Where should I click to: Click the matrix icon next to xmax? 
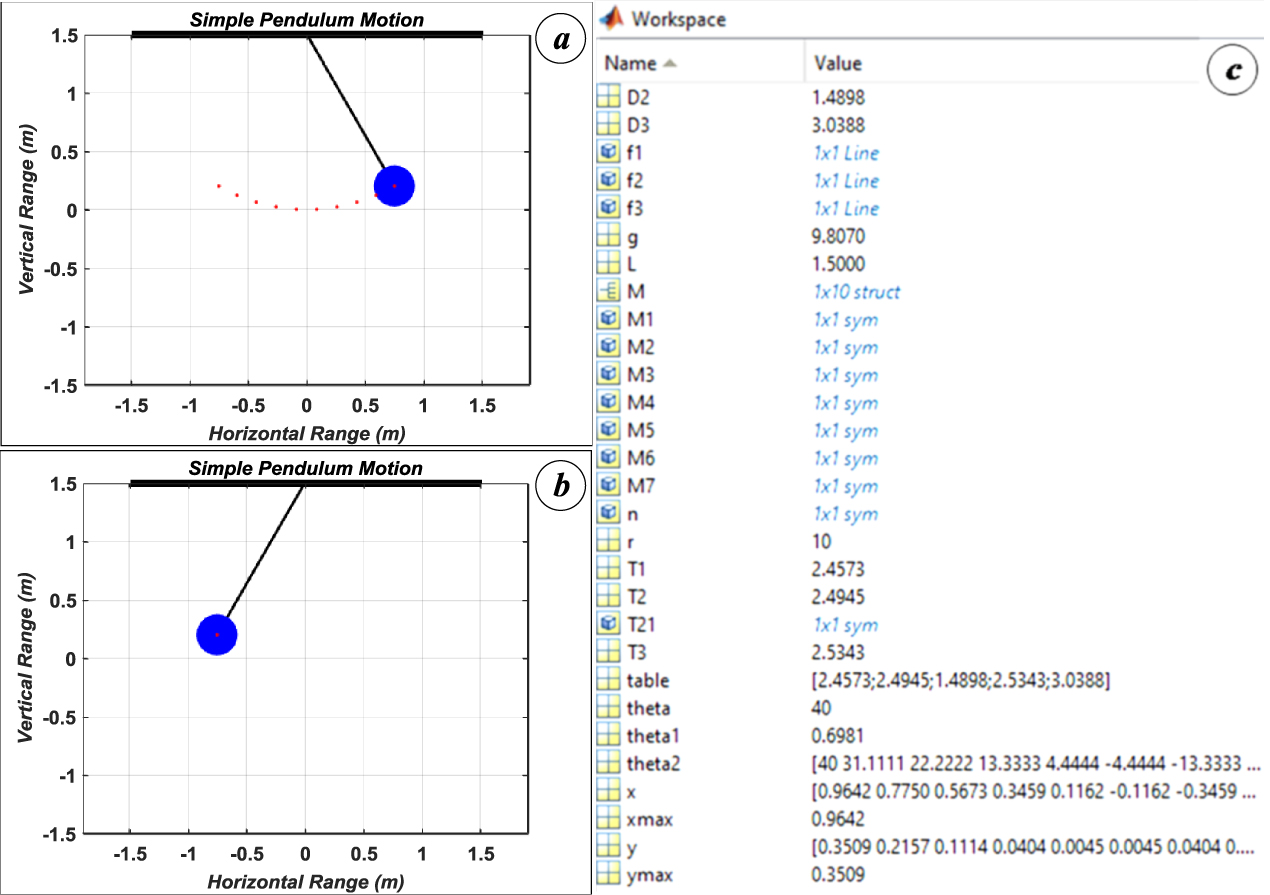pyautogui.click(x=607, y=819)
